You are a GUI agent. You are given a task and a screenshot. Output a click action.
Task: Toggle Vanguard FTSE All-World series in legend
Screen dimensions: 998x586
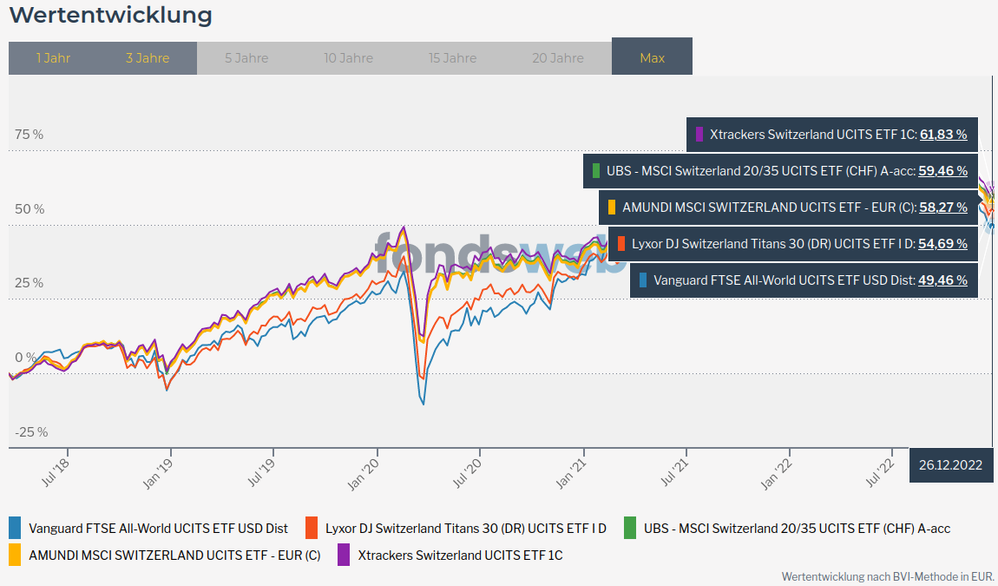coord(158,528)
